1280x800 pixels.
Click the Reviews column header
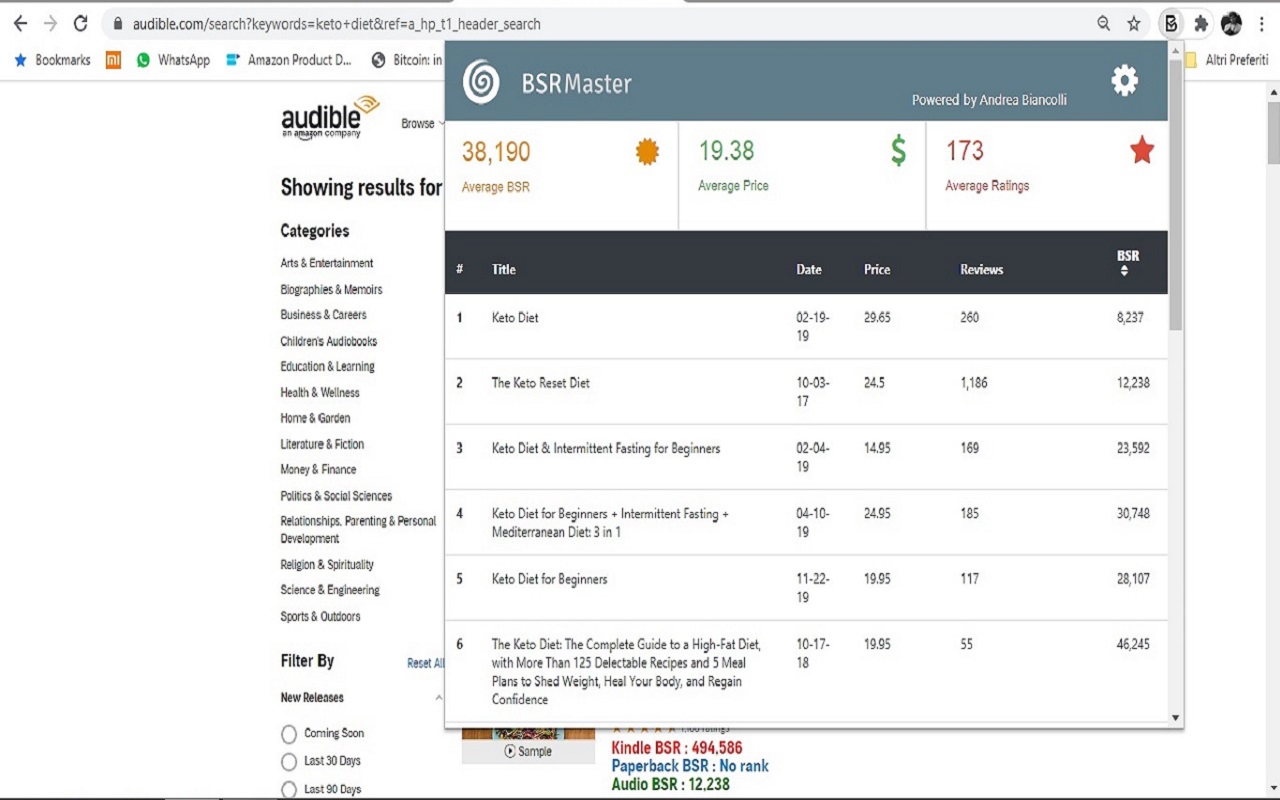click(x=982, y=270)
